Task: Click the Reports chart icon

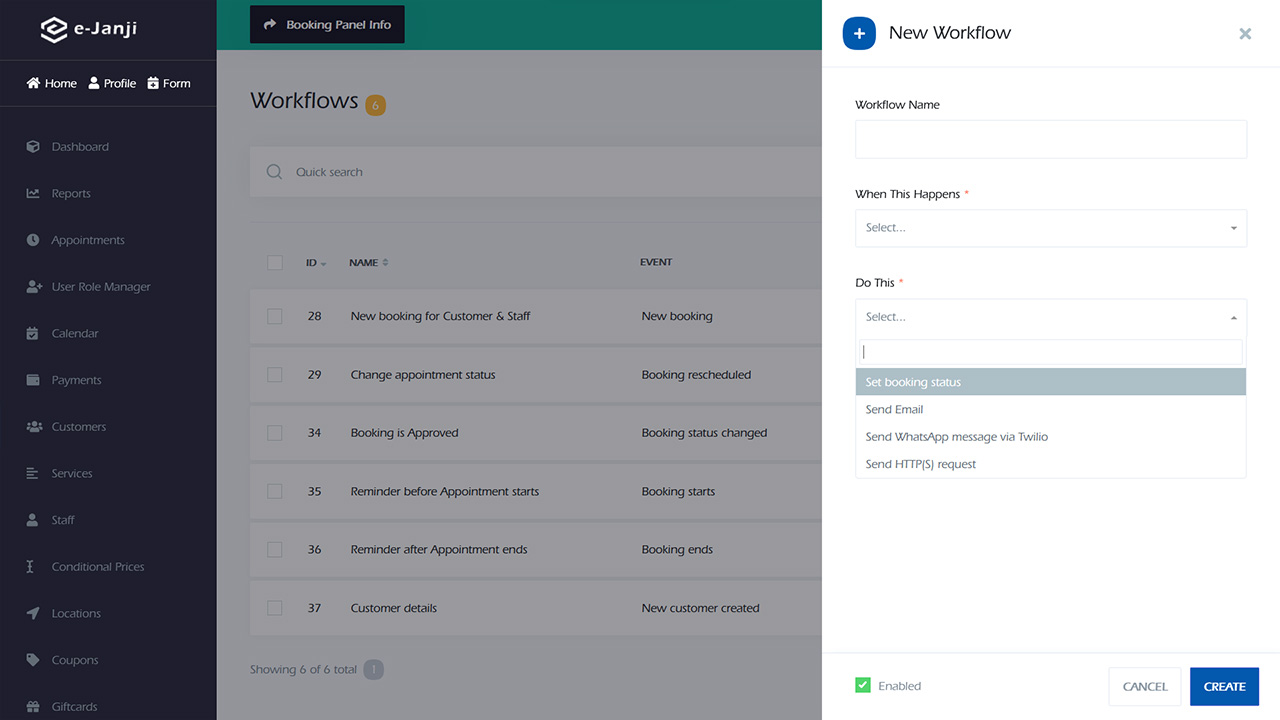Action: point(33,194)
